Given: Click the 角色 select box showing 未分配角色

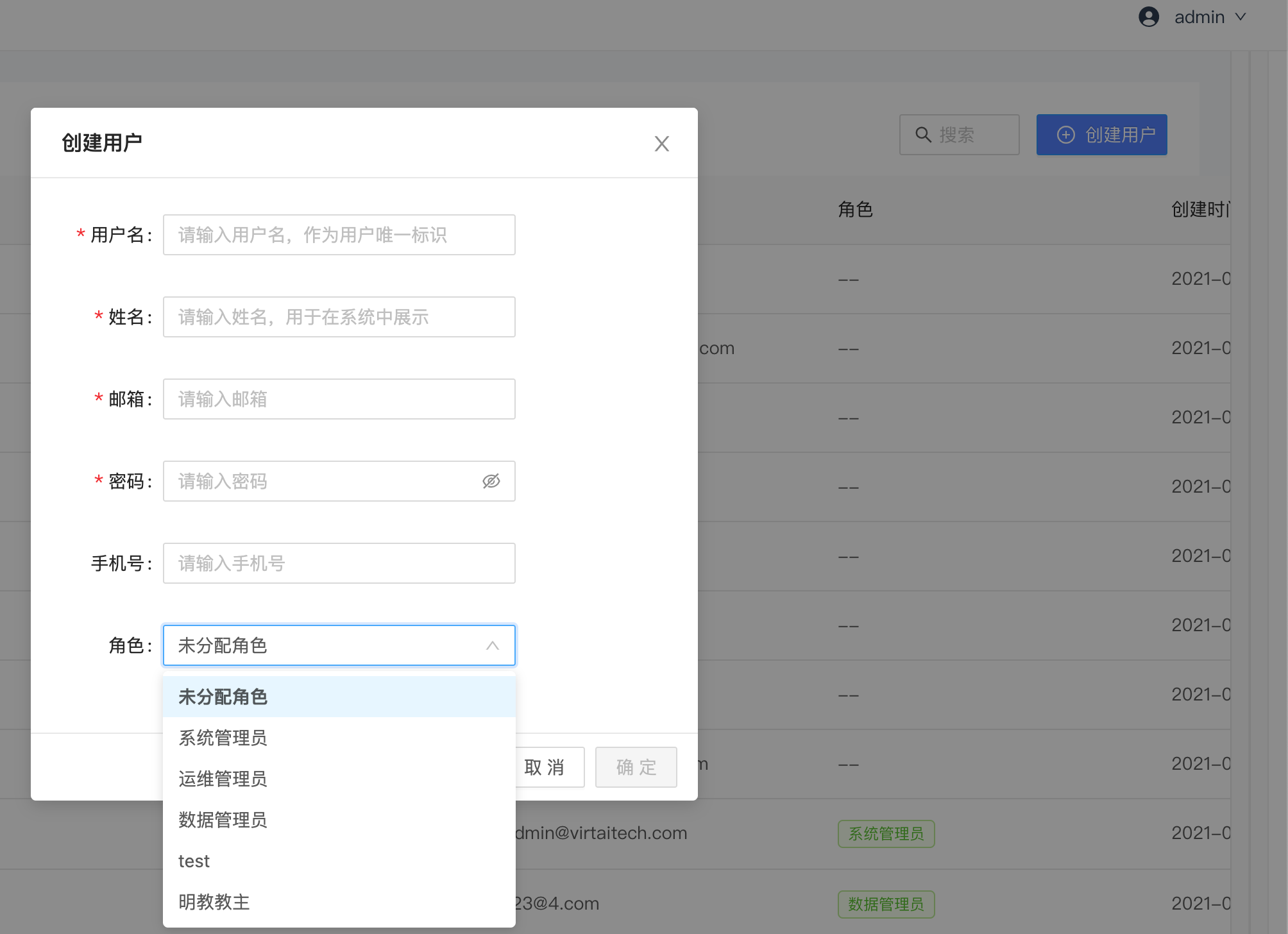Looking at the screenshot, I should [x=339, y=645].
